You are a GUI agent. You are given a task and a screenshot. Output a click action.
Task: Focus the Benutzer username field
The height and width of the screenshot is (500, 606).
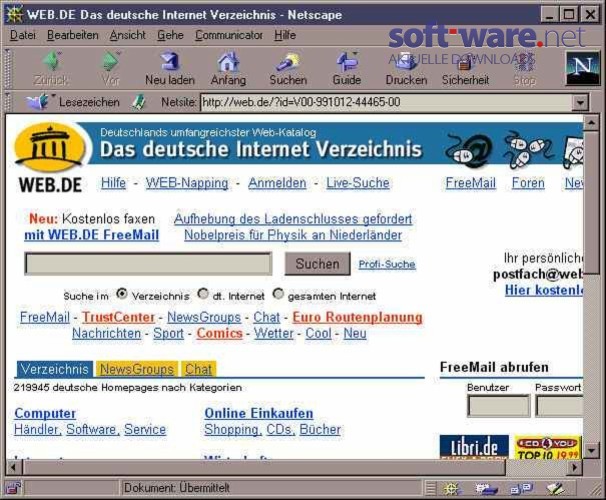(499, 406)
